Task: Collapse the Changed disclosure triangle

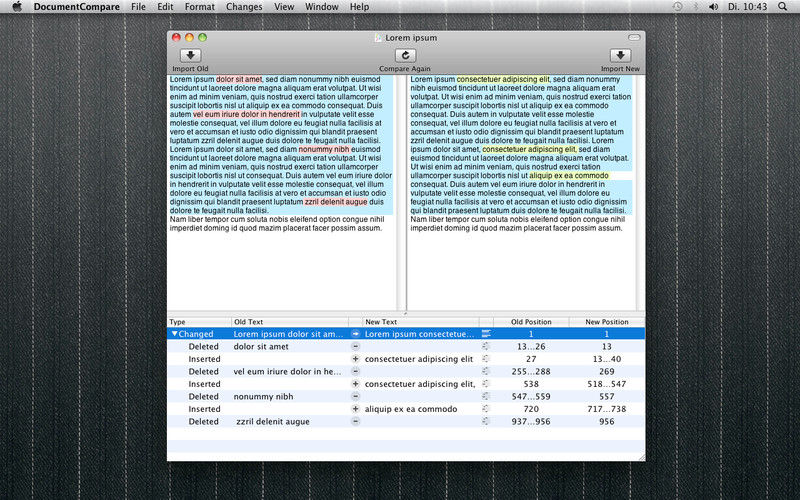Action: click(x=175, y=334)
